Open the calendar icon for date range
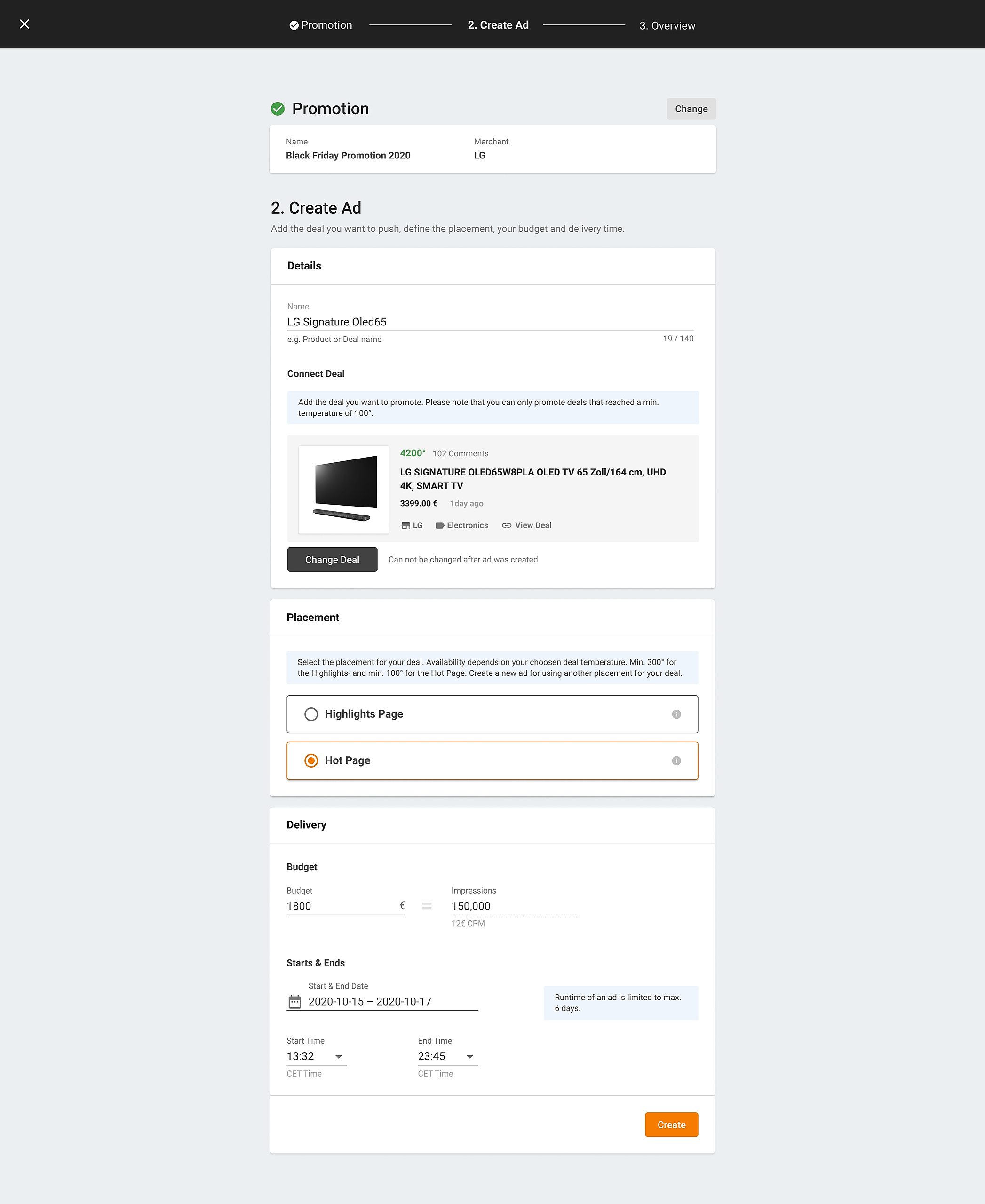 tap(294, 1001)
